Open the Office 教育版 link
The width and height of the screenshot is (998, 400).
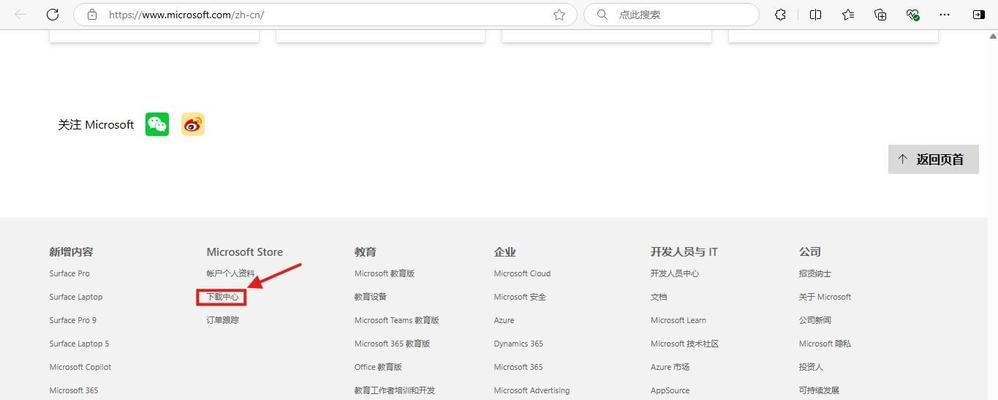pyautogui.click(x=378, y=367)
